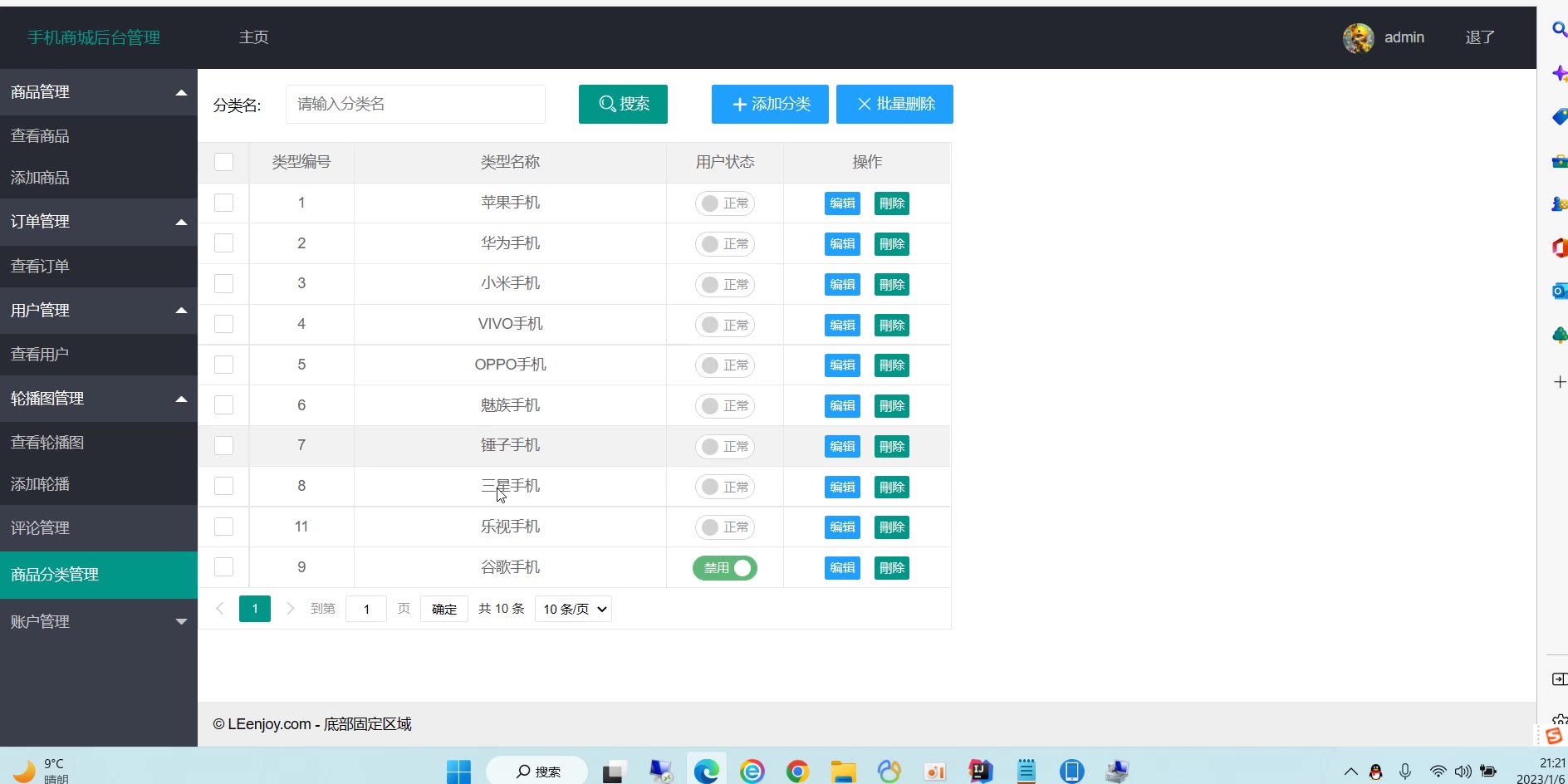Focus the page number jump input

tap(366, 609)
